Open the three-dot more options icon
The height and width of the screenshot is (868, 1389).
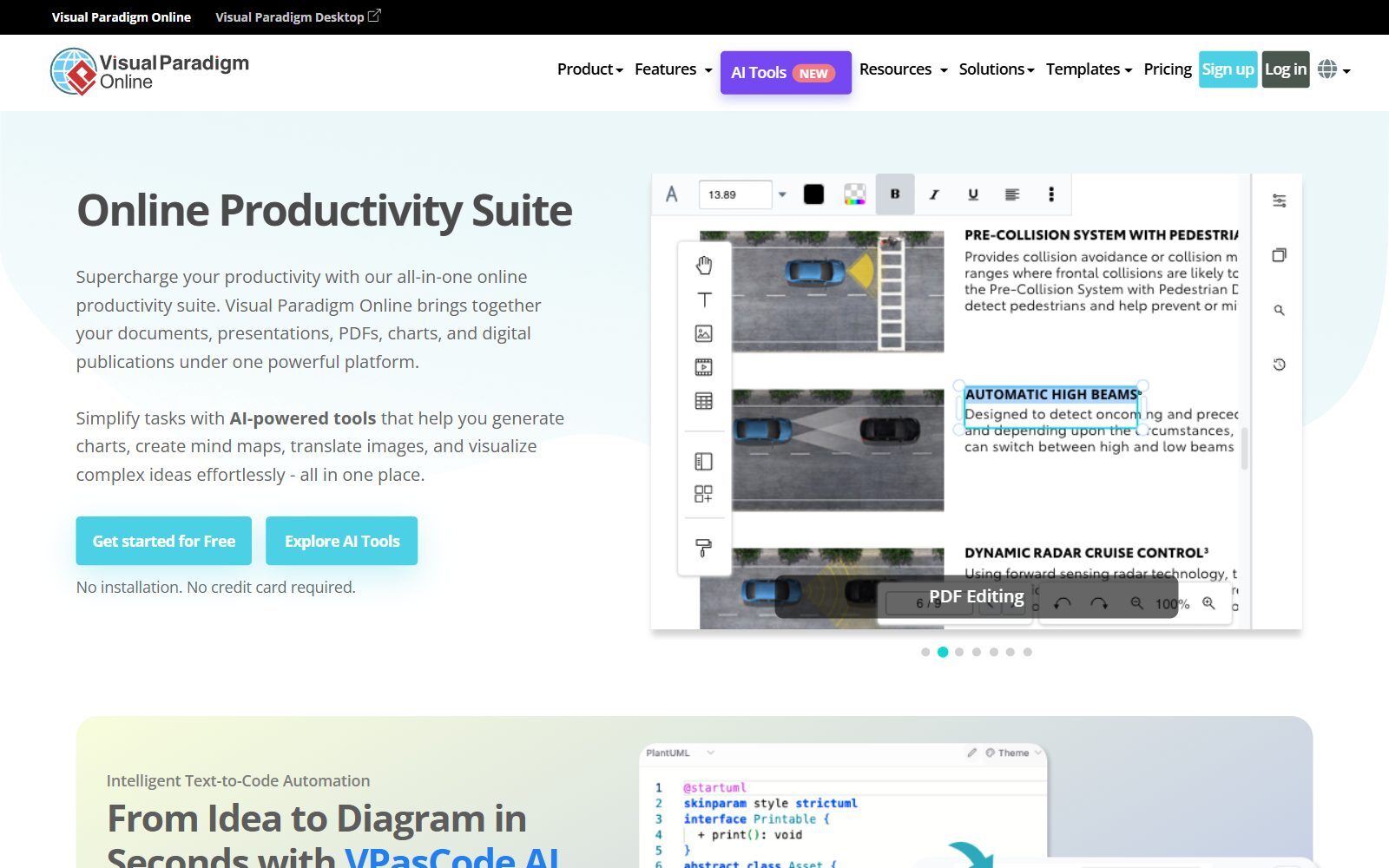(x=1051, y=194)
